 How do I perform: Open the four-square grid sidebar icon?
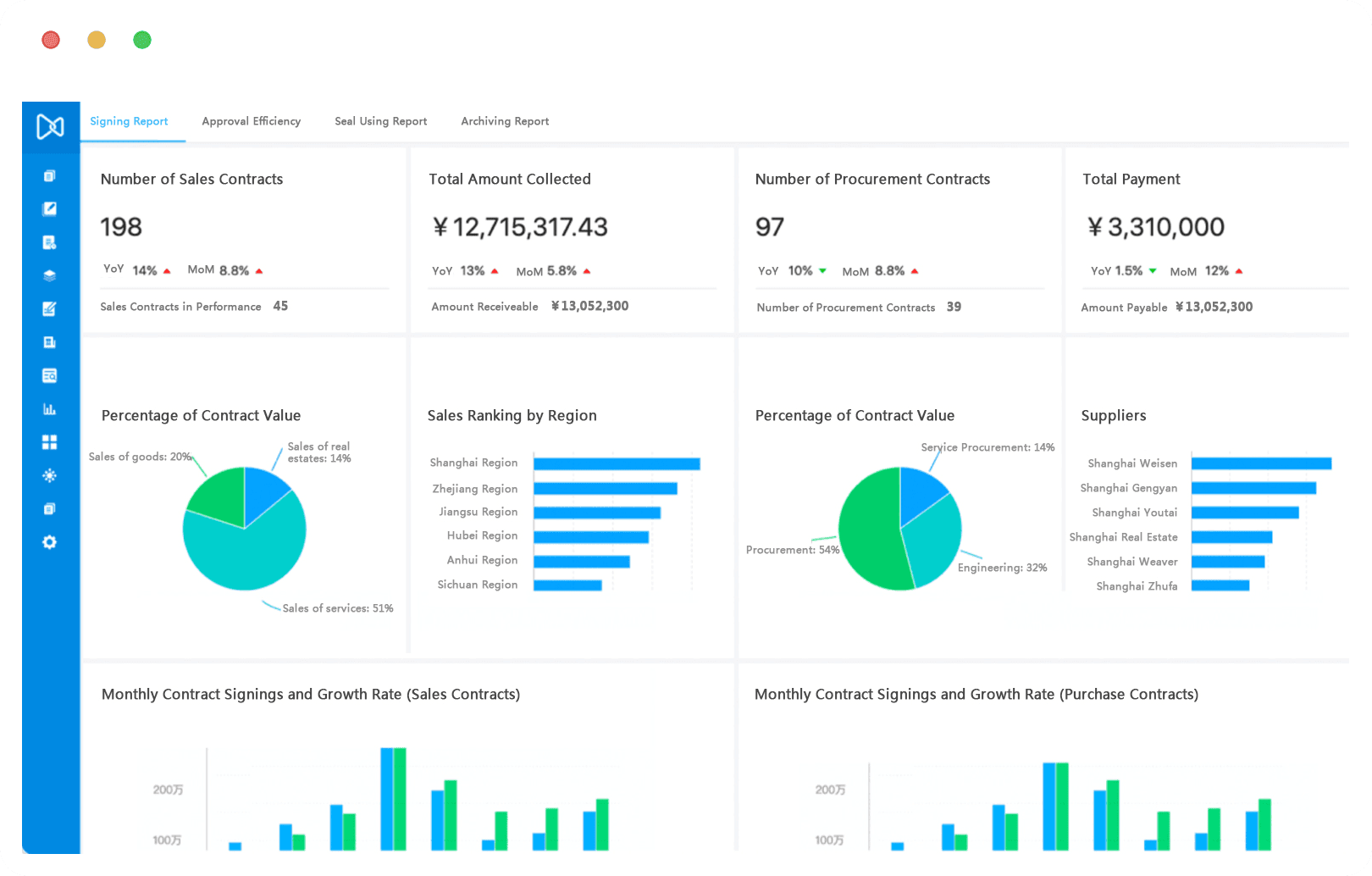coord(50,442)
